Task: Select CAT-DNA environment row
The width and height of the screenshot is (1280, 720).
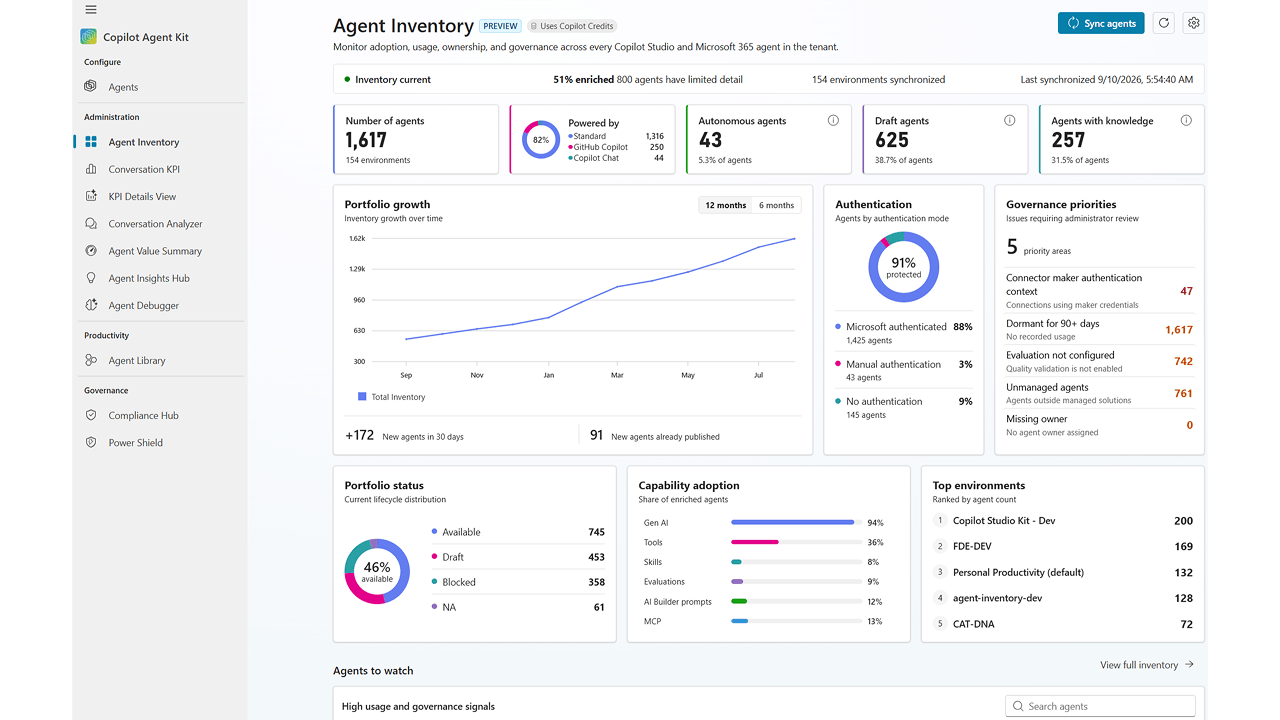Action: [x=1063, y=624]
